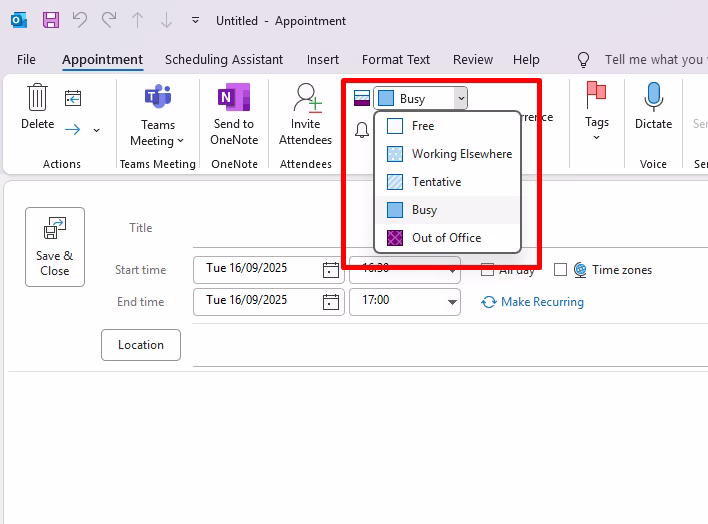Switch to the Scheduling Assistant tab

pyautogui.click(x=224, y=60)
